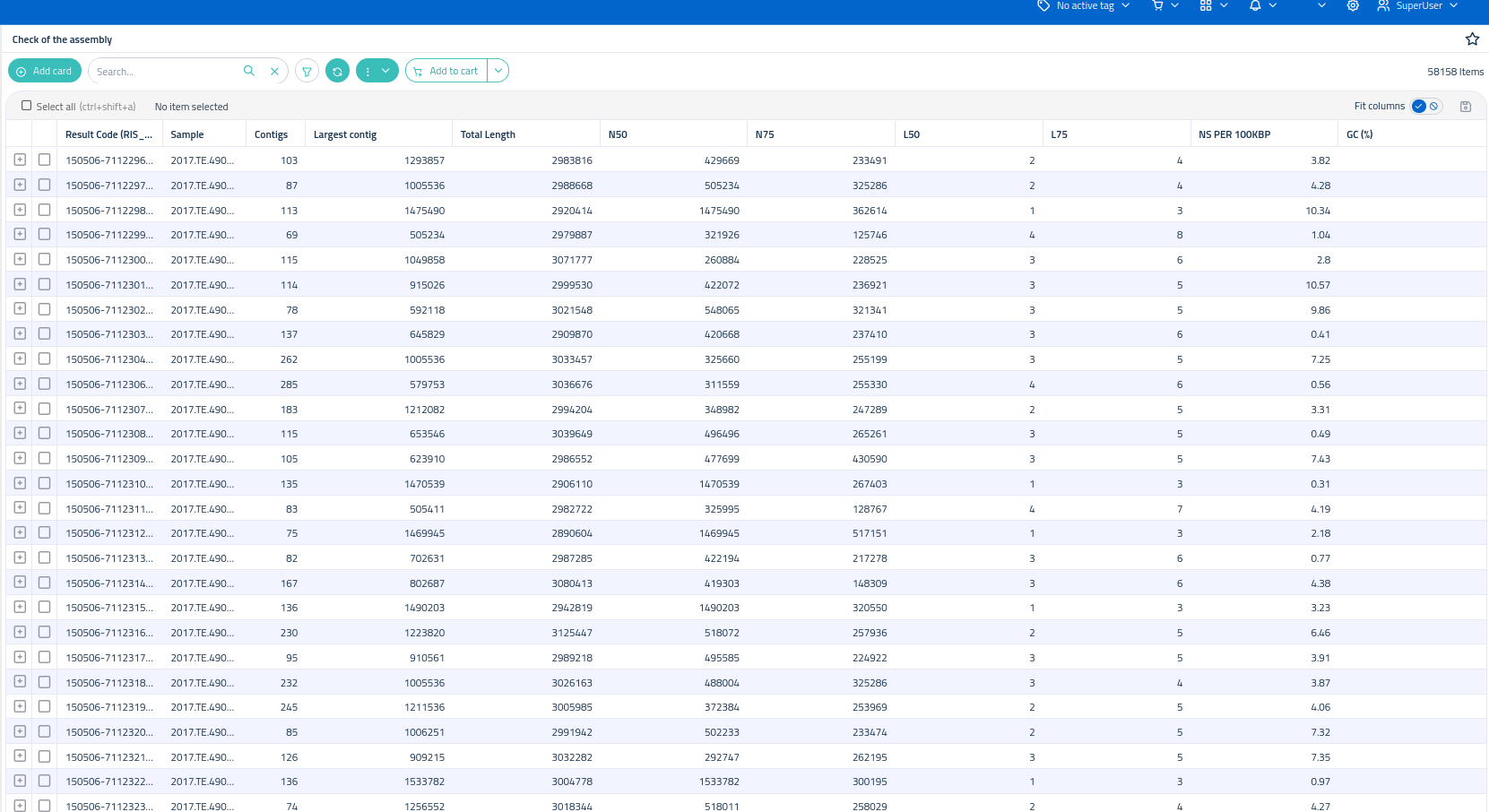Click the refresh icon button
1489x812 pixels.
337,71
